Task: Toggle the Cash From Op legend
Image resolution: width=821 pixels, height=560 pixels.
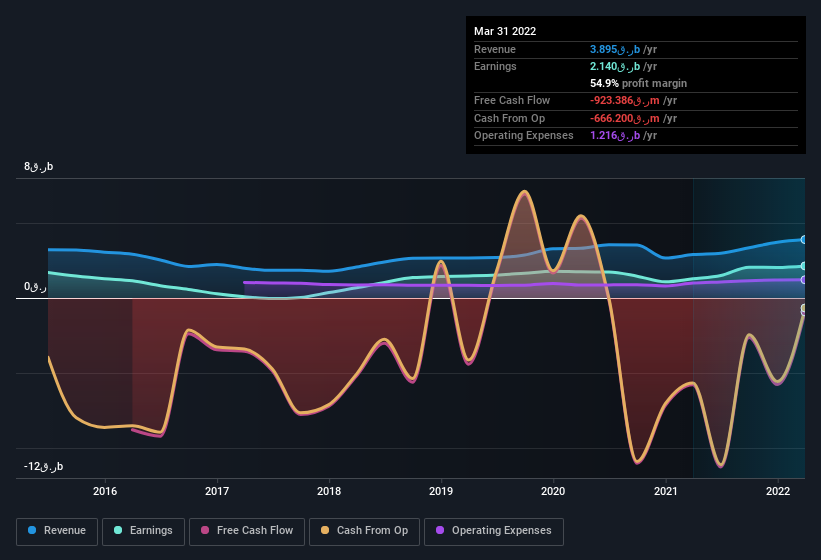Action: 364,531
